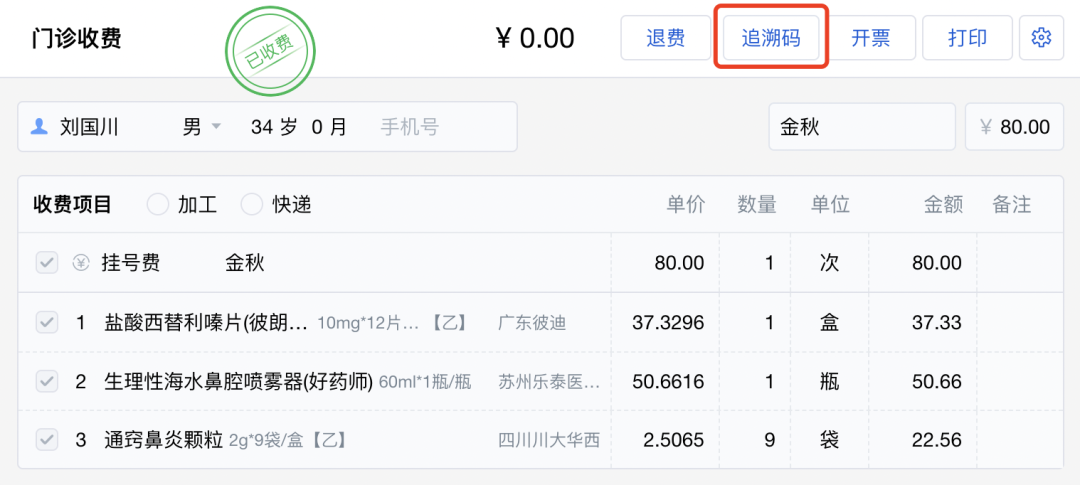
Task: Select the 快递 radio option
Action: coord(252,205)
